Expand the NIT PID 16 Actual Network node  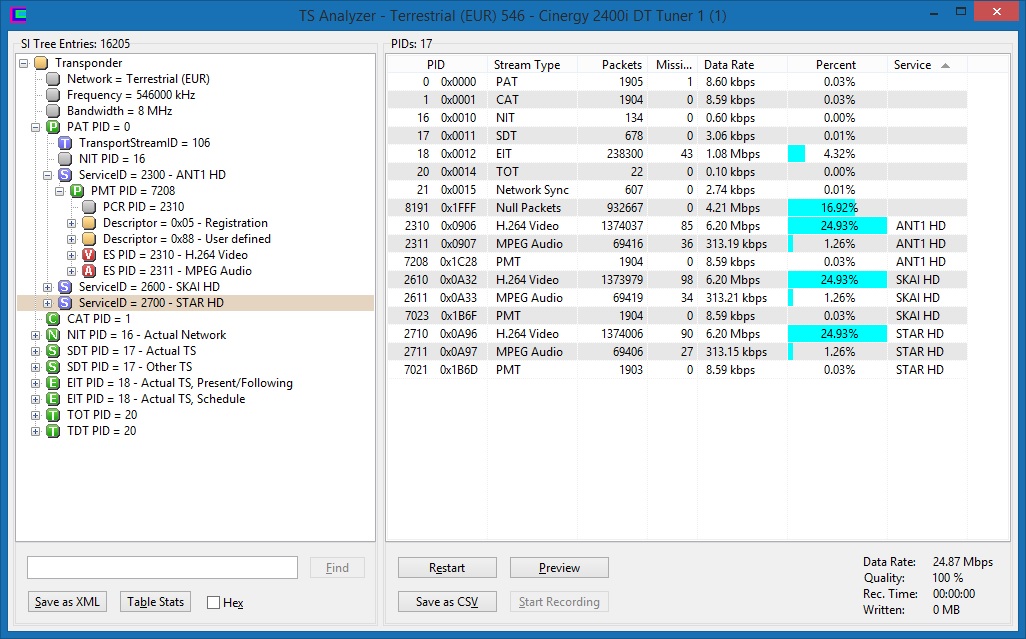pyautogui.click(x=35, y=336)
